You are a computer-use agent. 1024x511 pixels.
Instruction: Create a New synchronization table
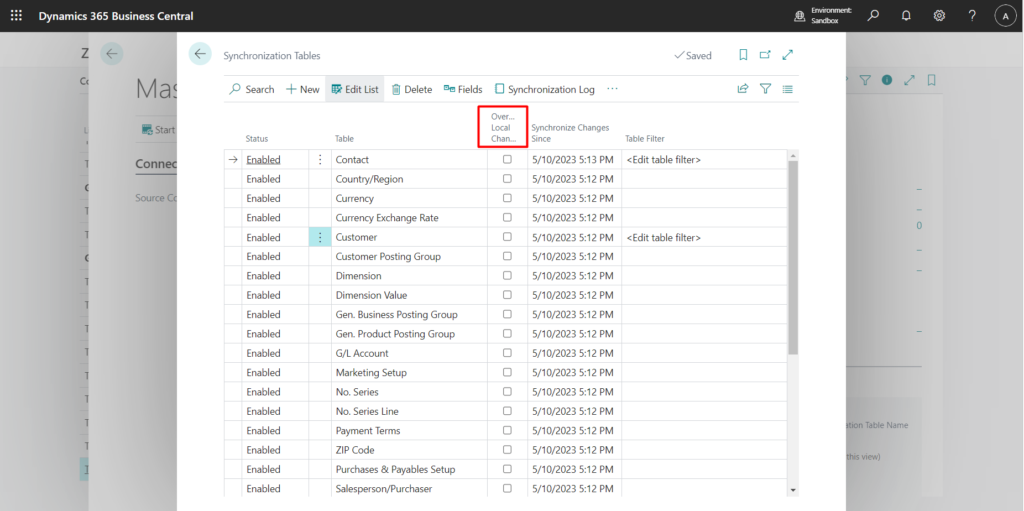click(302, 89)
